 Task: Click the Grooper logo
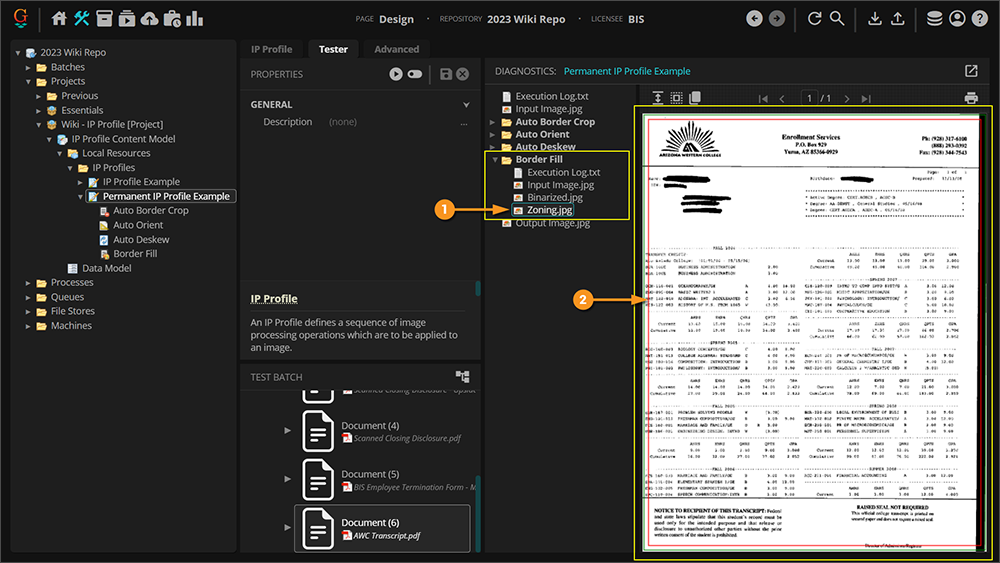(20, 18)
